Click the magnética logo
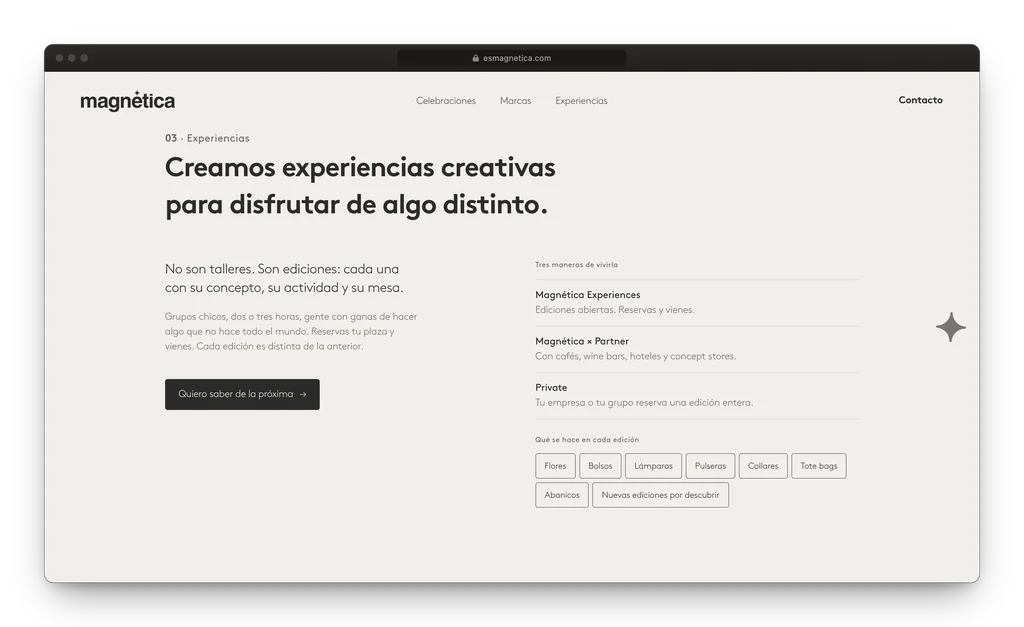1024x627 pixels. coord(127,101)
